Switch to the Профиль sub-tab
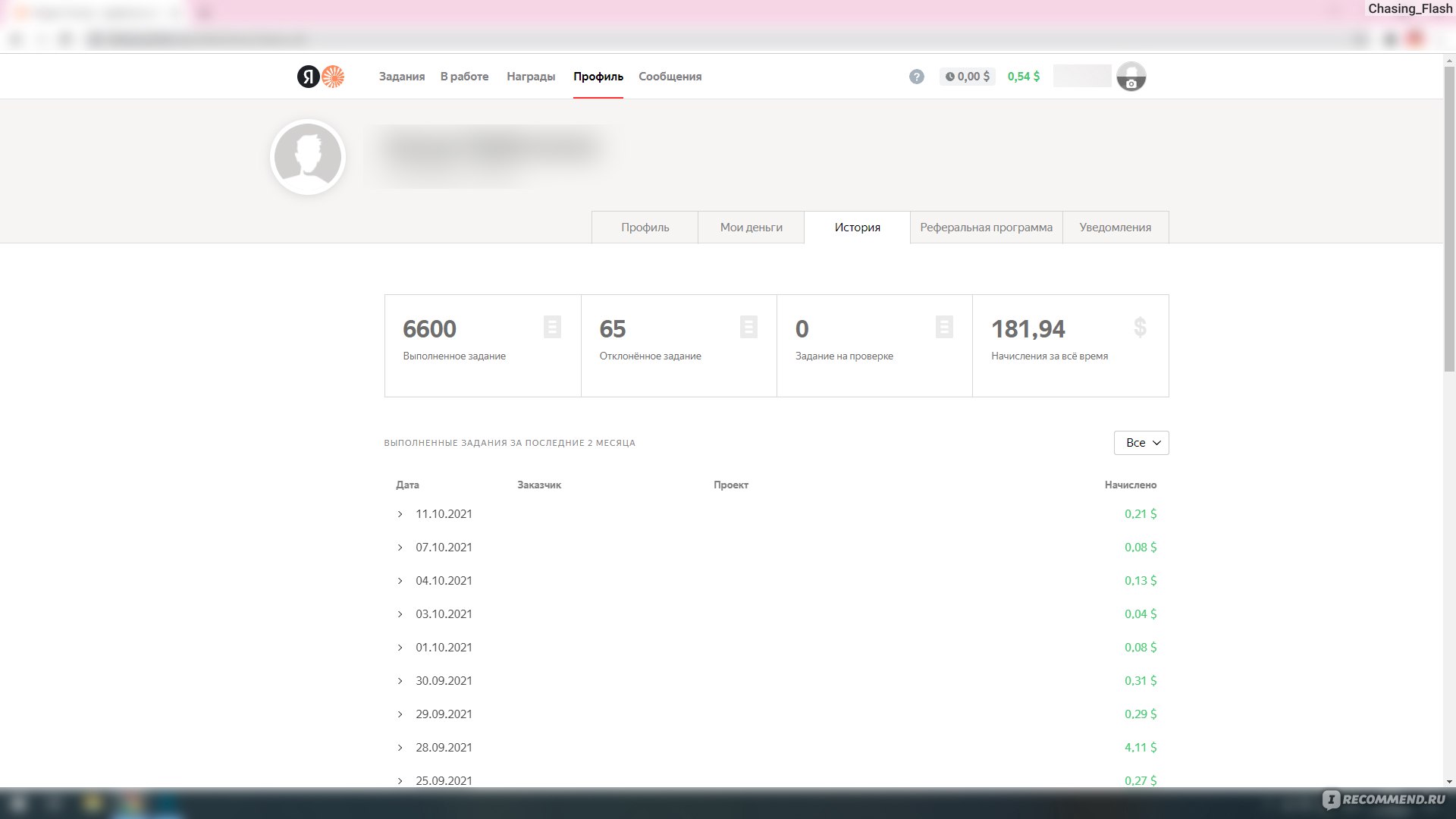Viewport: 1456px width, 819px height. pos(645,227)
